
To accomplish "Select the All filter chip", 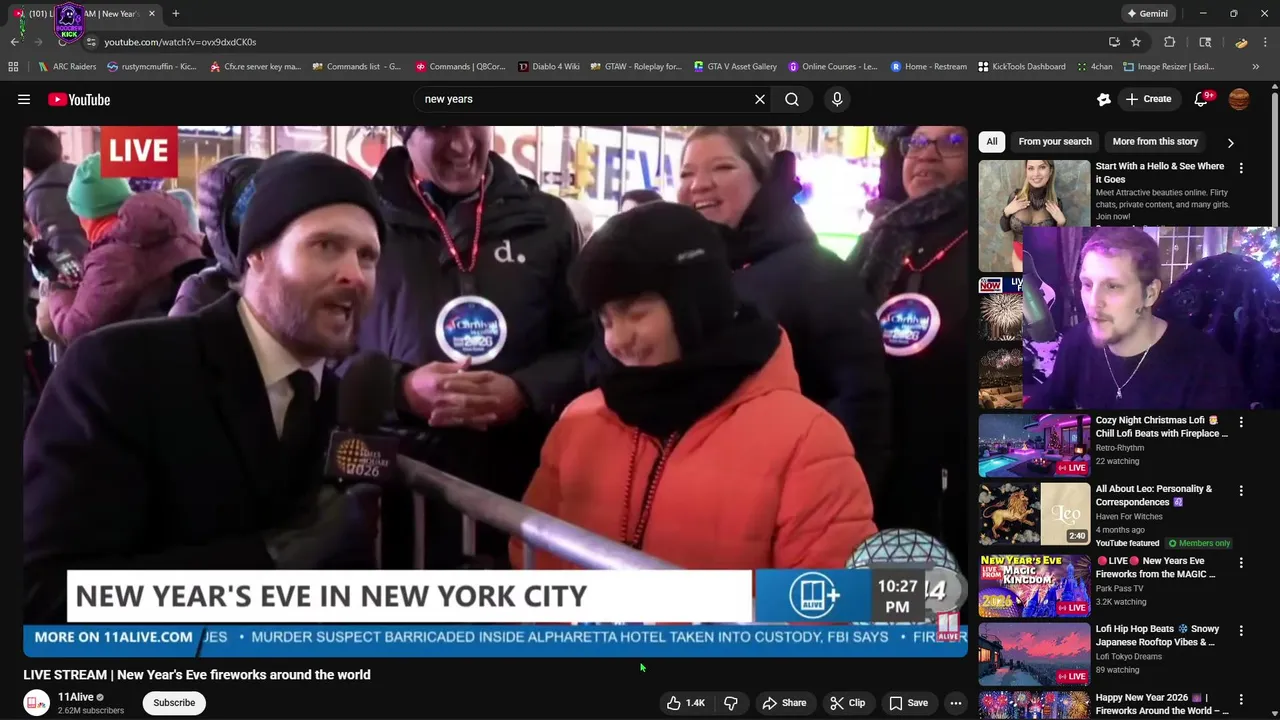I will 992,142.
